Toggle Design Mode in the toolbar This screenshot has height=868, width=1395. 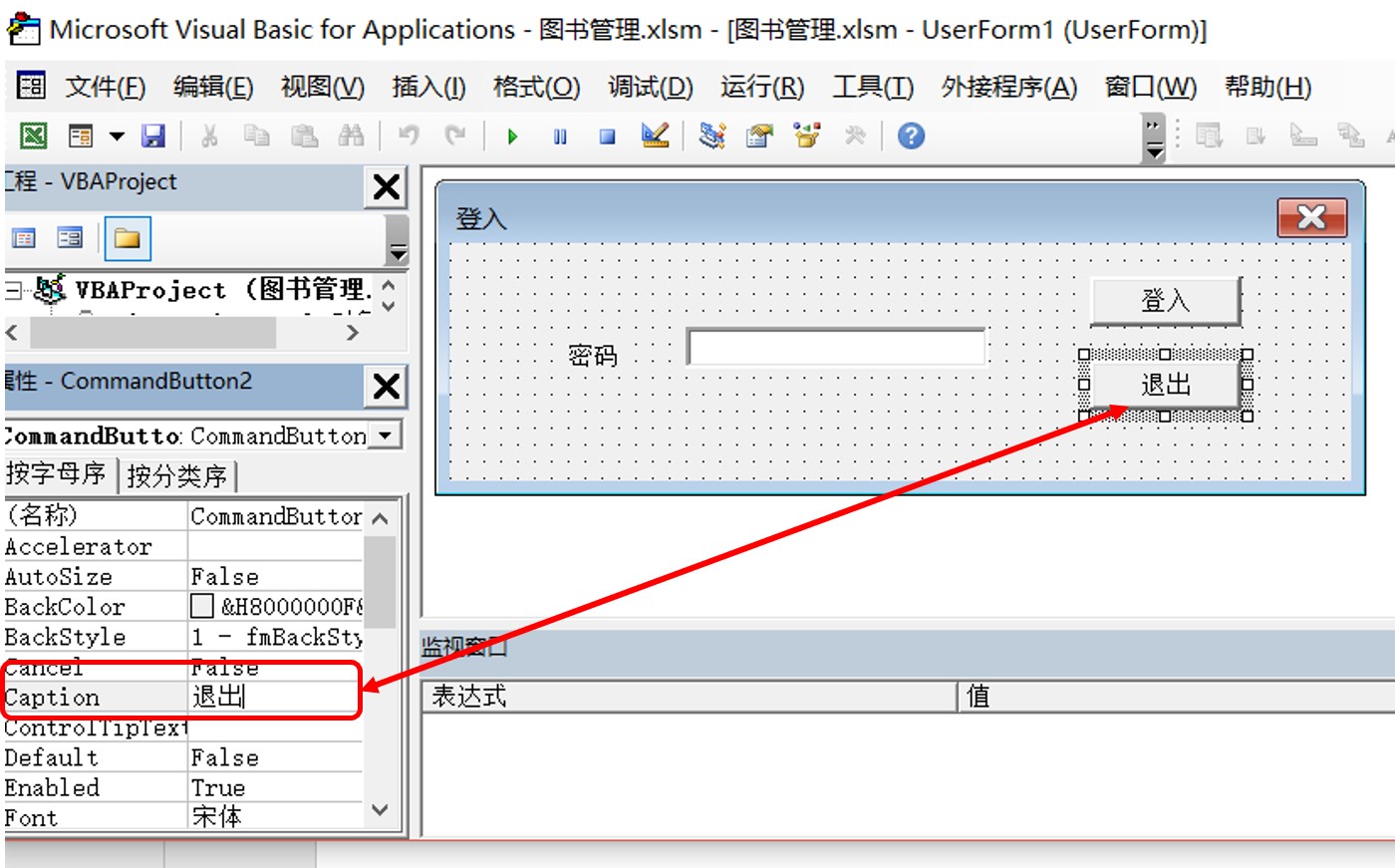tap(655, 136)
